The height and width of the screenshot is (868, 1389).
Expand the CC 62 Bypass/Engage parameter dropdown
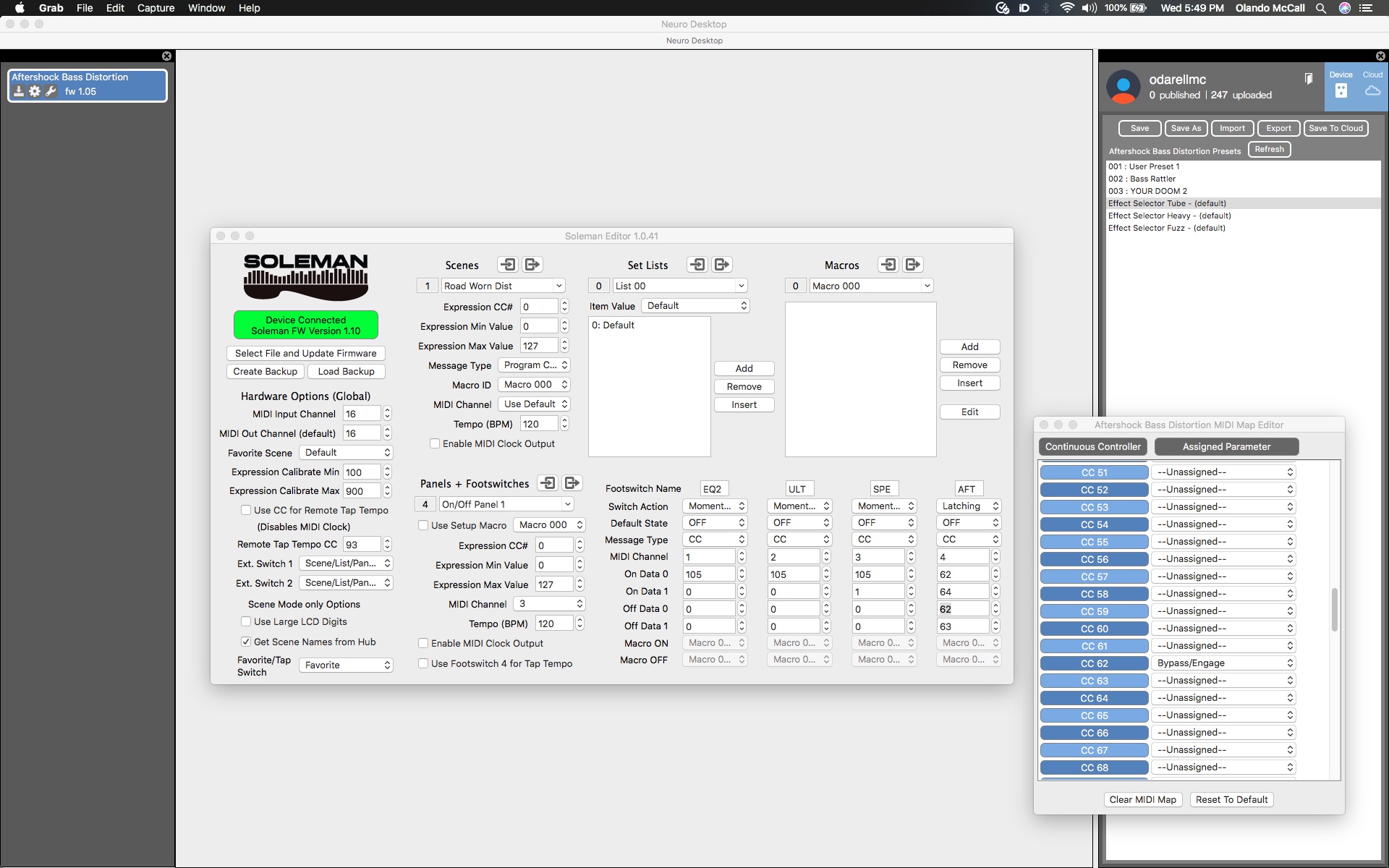click(1223, 663)
